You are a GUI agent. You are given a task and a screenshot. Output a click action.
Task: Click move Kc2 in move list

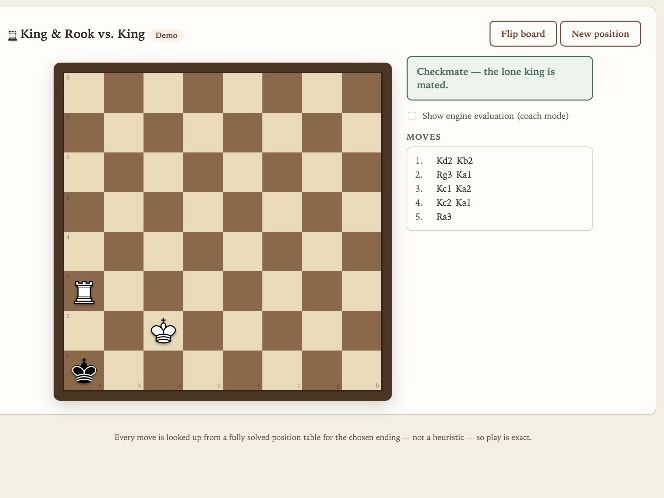click(444, 203)
